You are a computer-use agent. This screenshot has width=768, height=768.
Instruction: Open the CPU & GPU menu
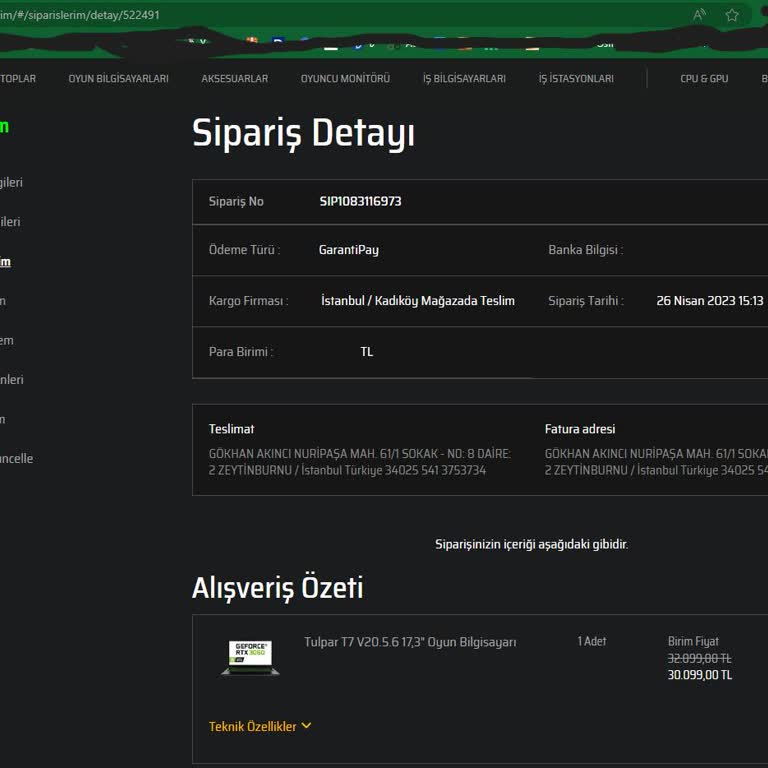pos(704,79)
